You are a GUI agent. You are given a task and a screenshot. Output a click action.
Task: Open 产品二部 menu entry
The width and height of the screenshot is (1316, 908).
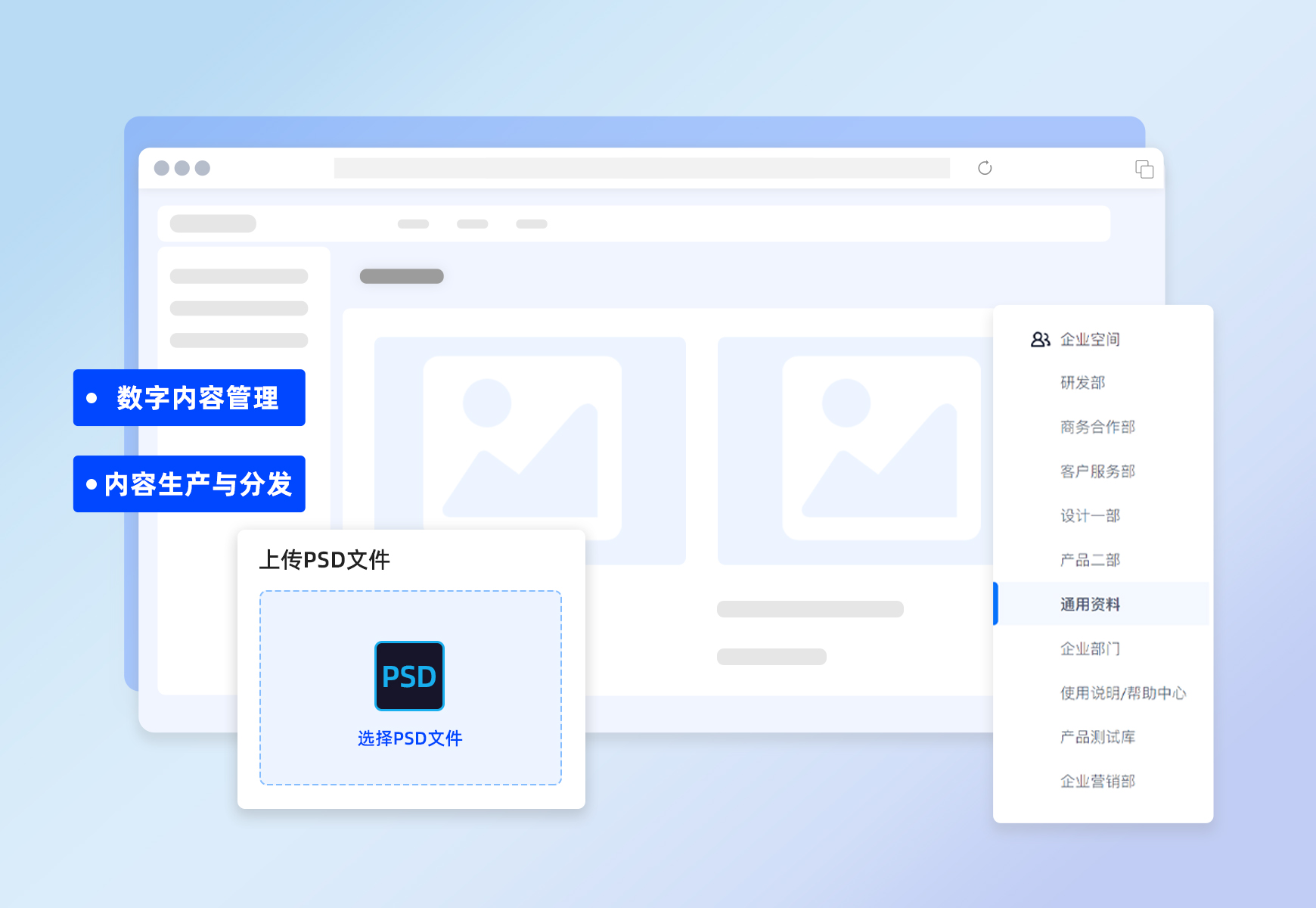pyautogui.click(x=1090, y=560)
